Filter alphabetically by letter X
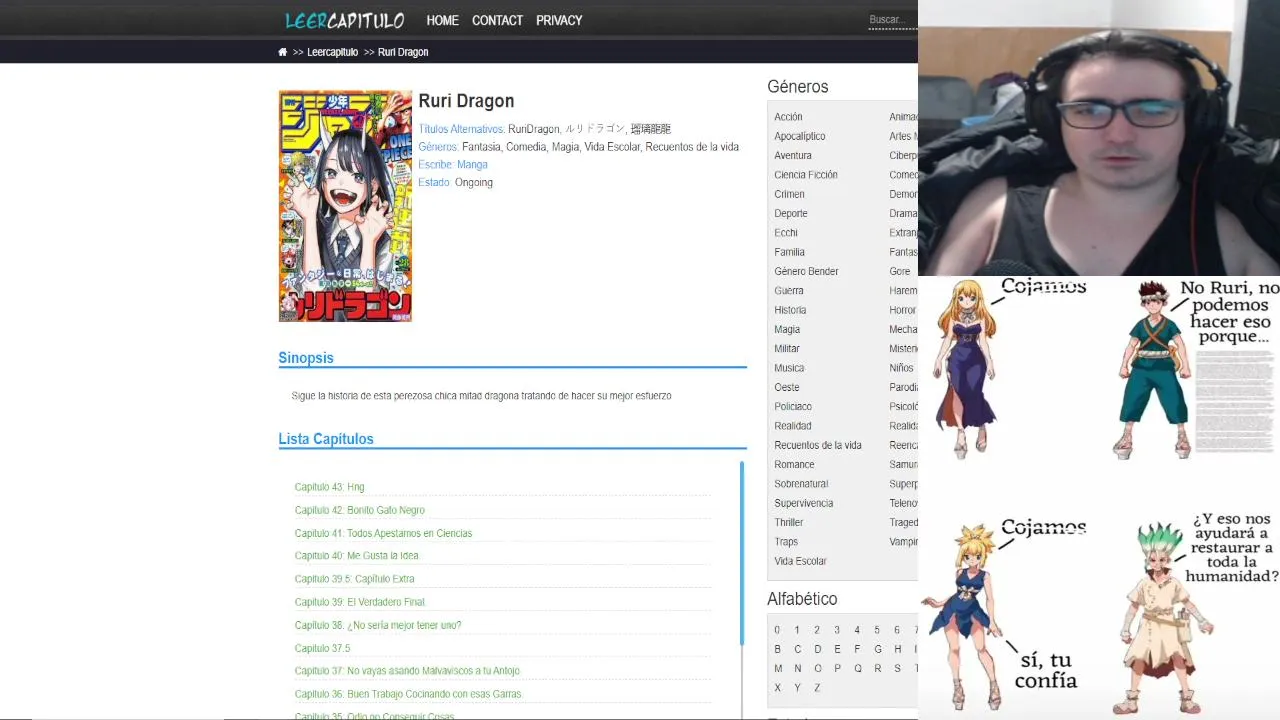 777,688
